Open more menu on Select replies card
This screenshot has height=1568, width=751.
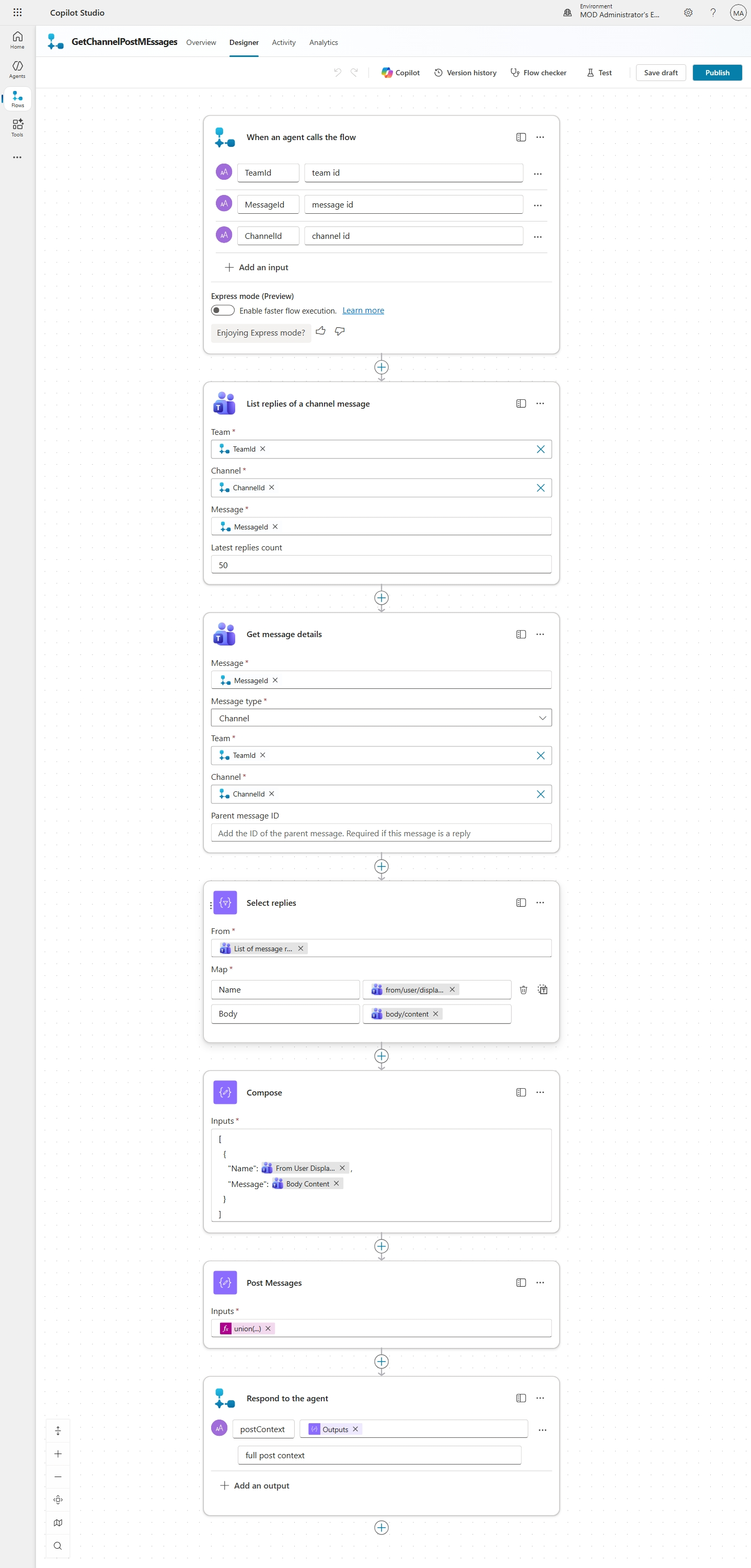pyautogui.click(x=540, y=903)
